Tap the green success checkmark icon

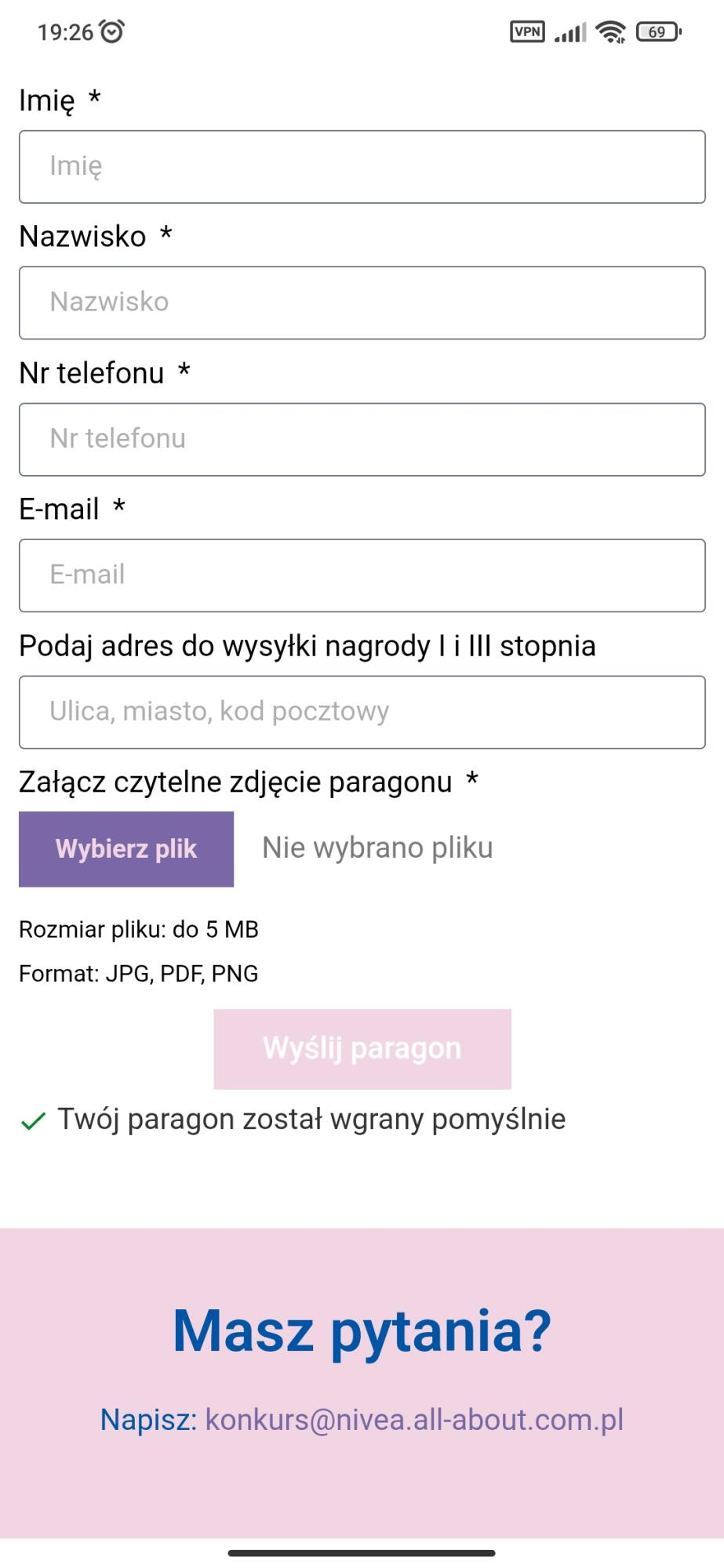point(33,1122)
